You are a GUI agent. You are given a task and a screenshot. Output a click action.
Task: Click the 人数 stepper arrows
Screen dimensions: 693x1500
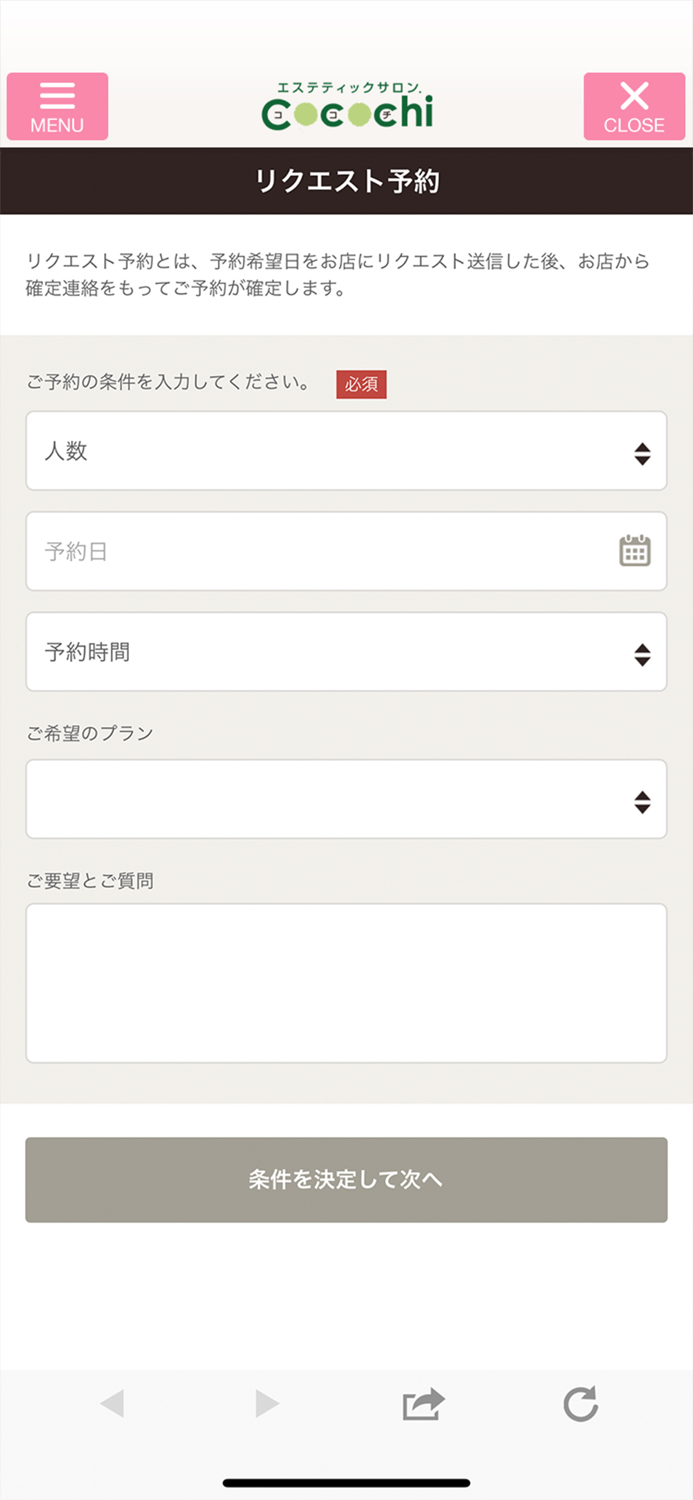click(643, 451)
